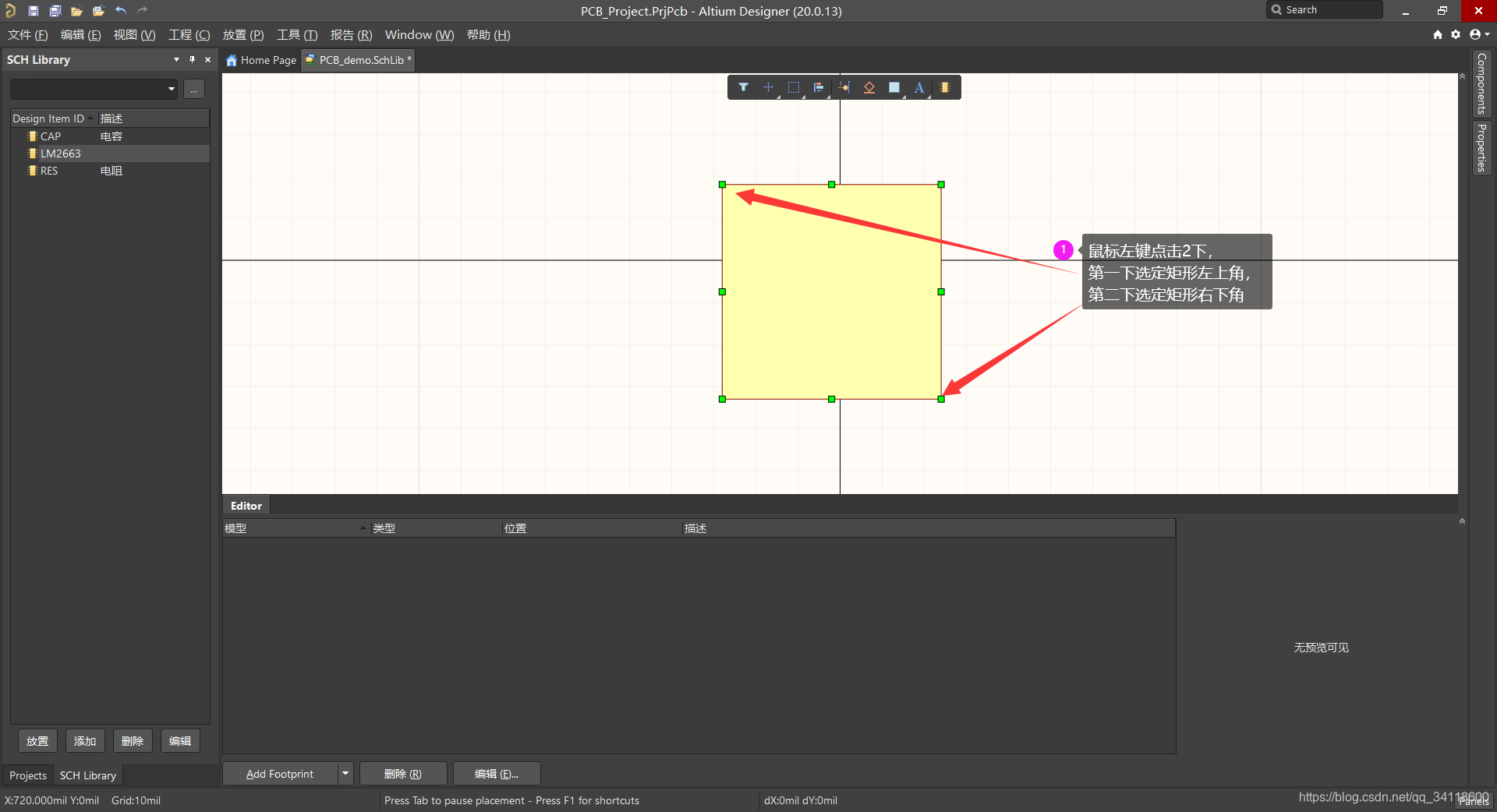
Task: Click the 类型 column header
Action: [436, 528]
